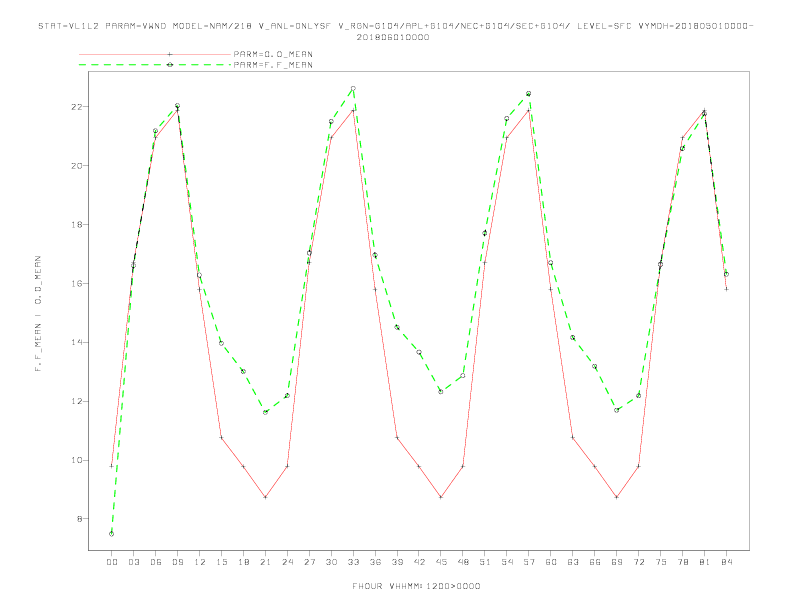Image resolution: width=792 pixels, height=612 pixels.
Task: Click x-axis tick label 57
Action: pyautogui.click(x=529, y=562)
